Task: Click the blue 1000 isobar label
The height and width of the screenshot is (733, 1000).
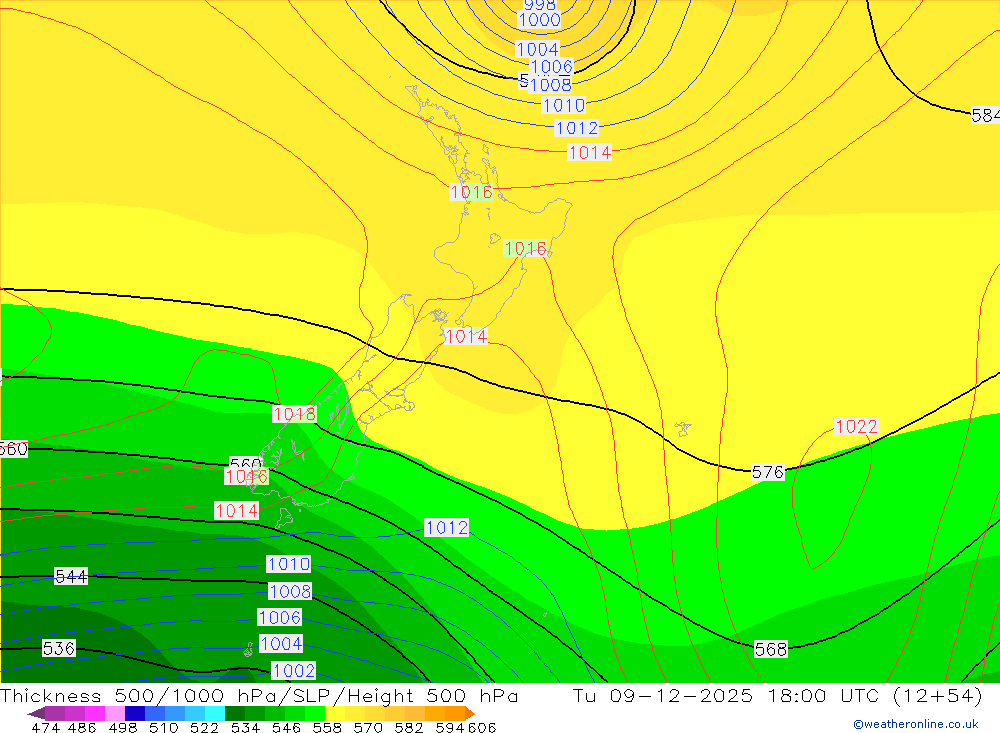Action: (540, 20)
